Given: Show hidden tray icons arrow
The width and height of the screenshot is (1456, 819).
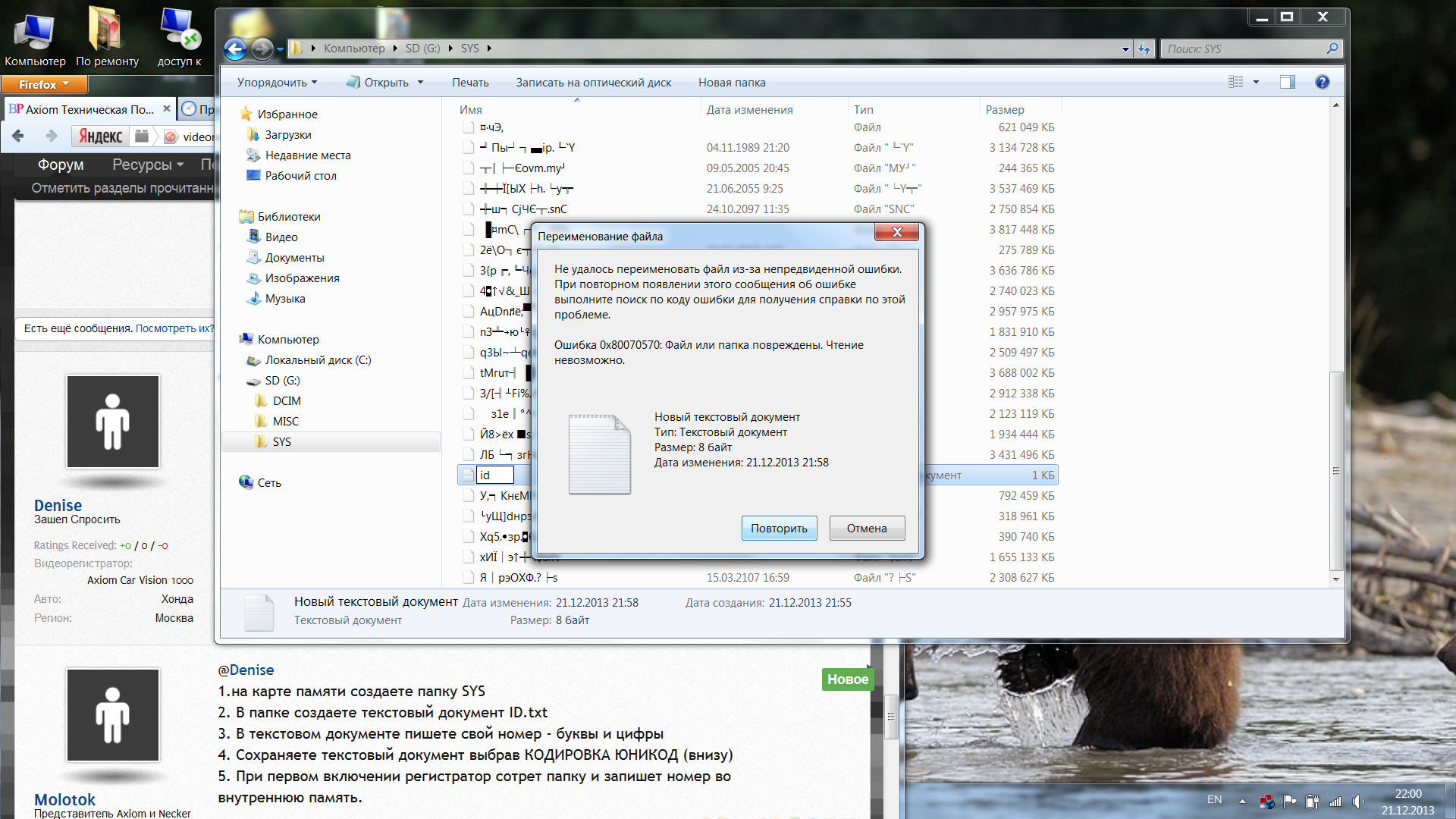Looking at the screenshot, I should 1242,801.
